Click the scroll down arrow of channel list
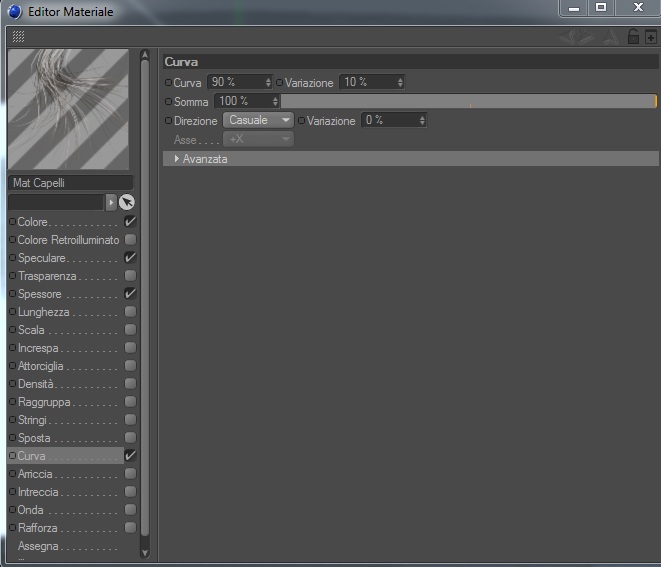 coord(145,553)
